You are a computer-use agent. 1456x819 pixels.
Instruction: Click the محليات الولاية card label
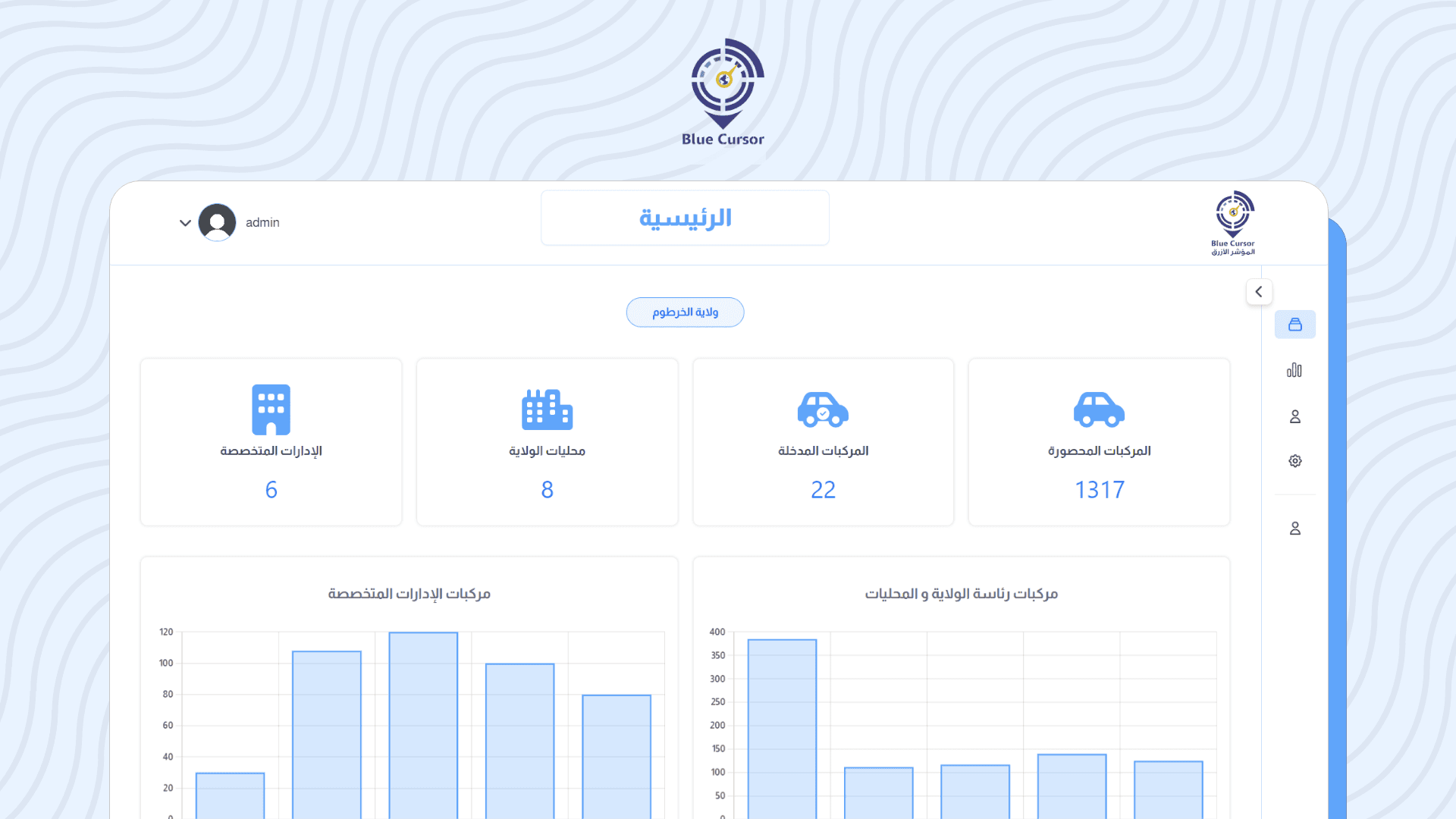tap(547, 451)
